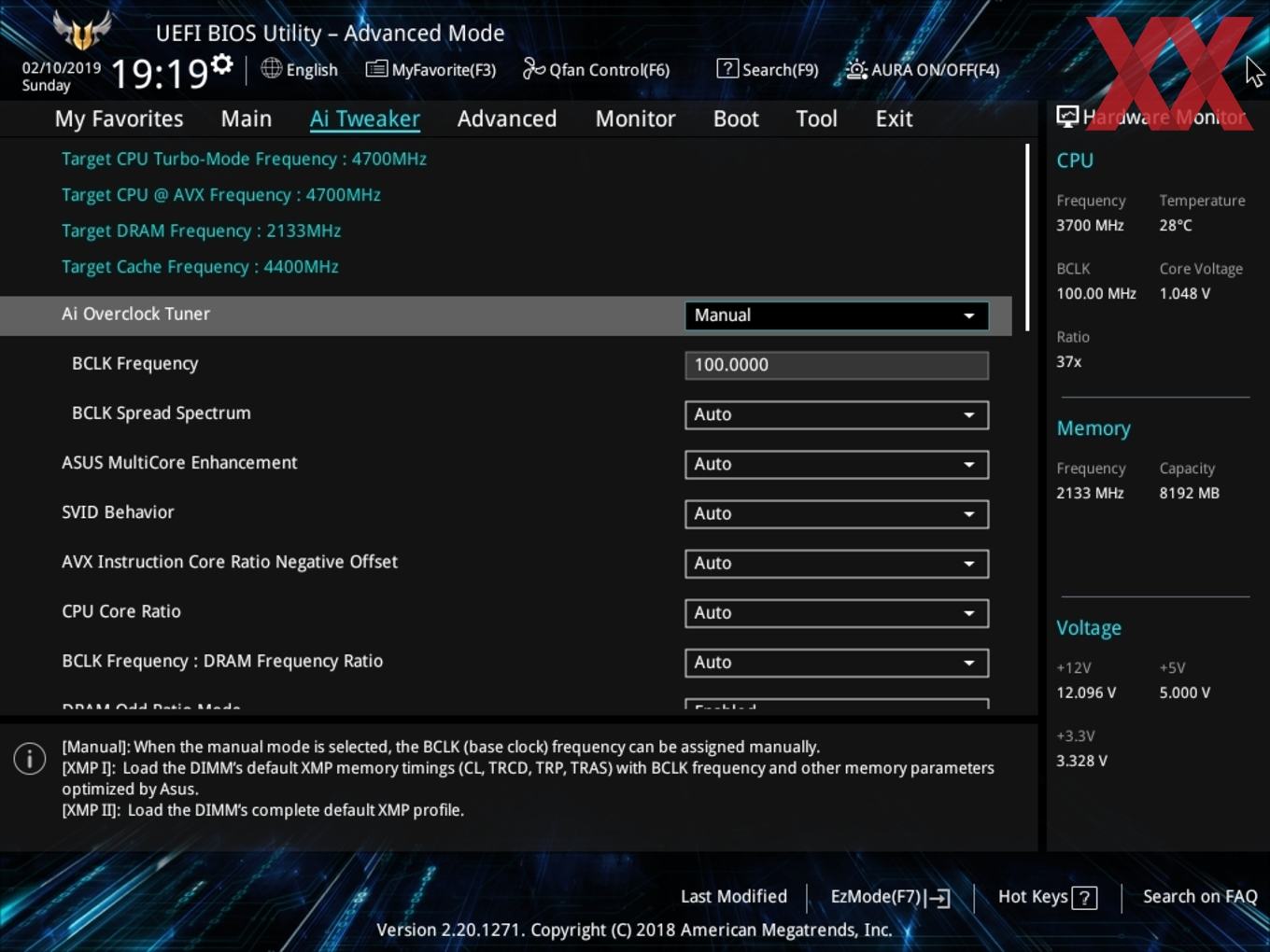Viewport: 1270px width, 952px height.
Task: Click Target Cache Frequency : 4400MHz text
Action: (200, 267)
